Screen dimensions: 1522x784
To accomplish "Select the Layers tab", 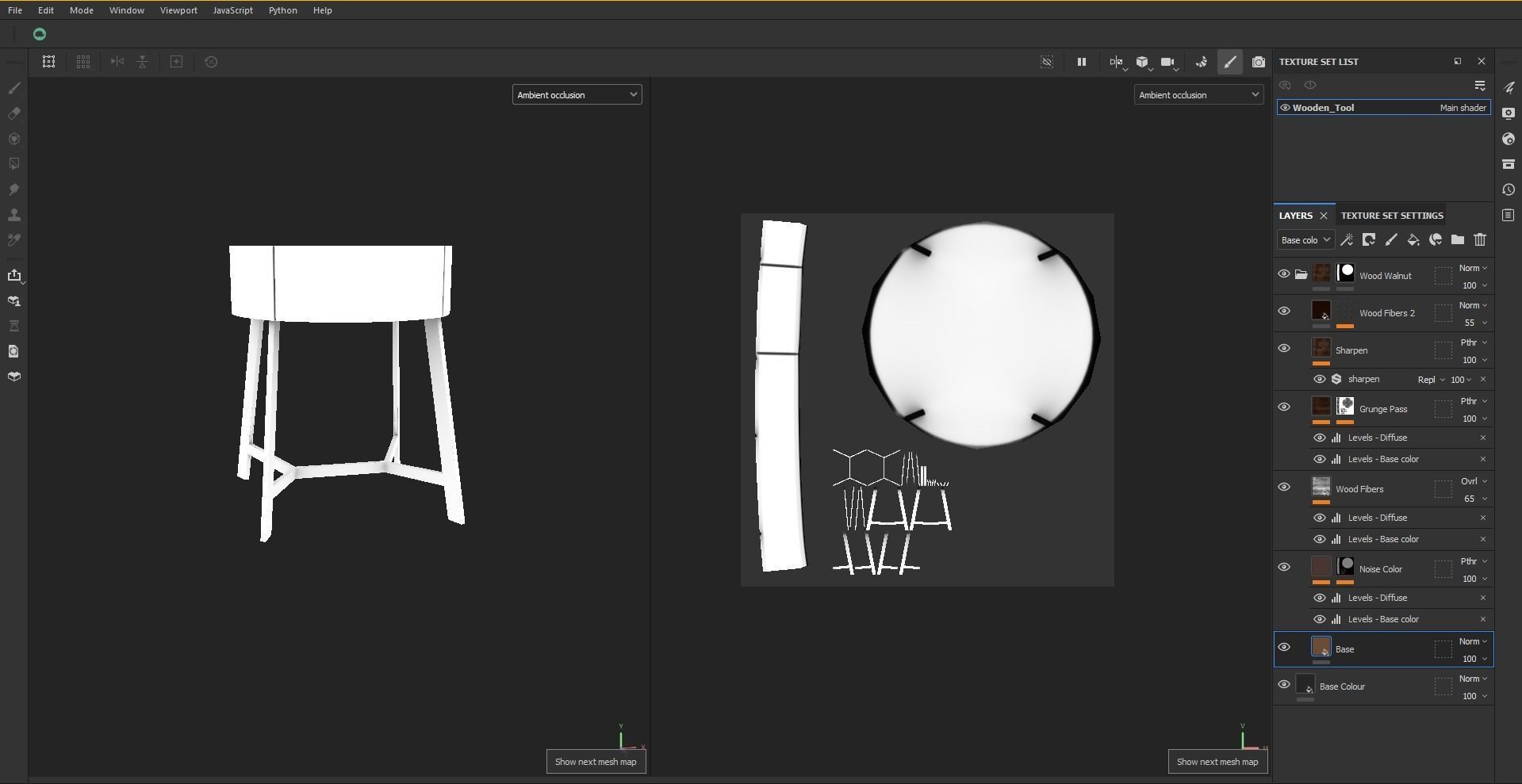I will pyautogui.click(x=1295, y=216).
